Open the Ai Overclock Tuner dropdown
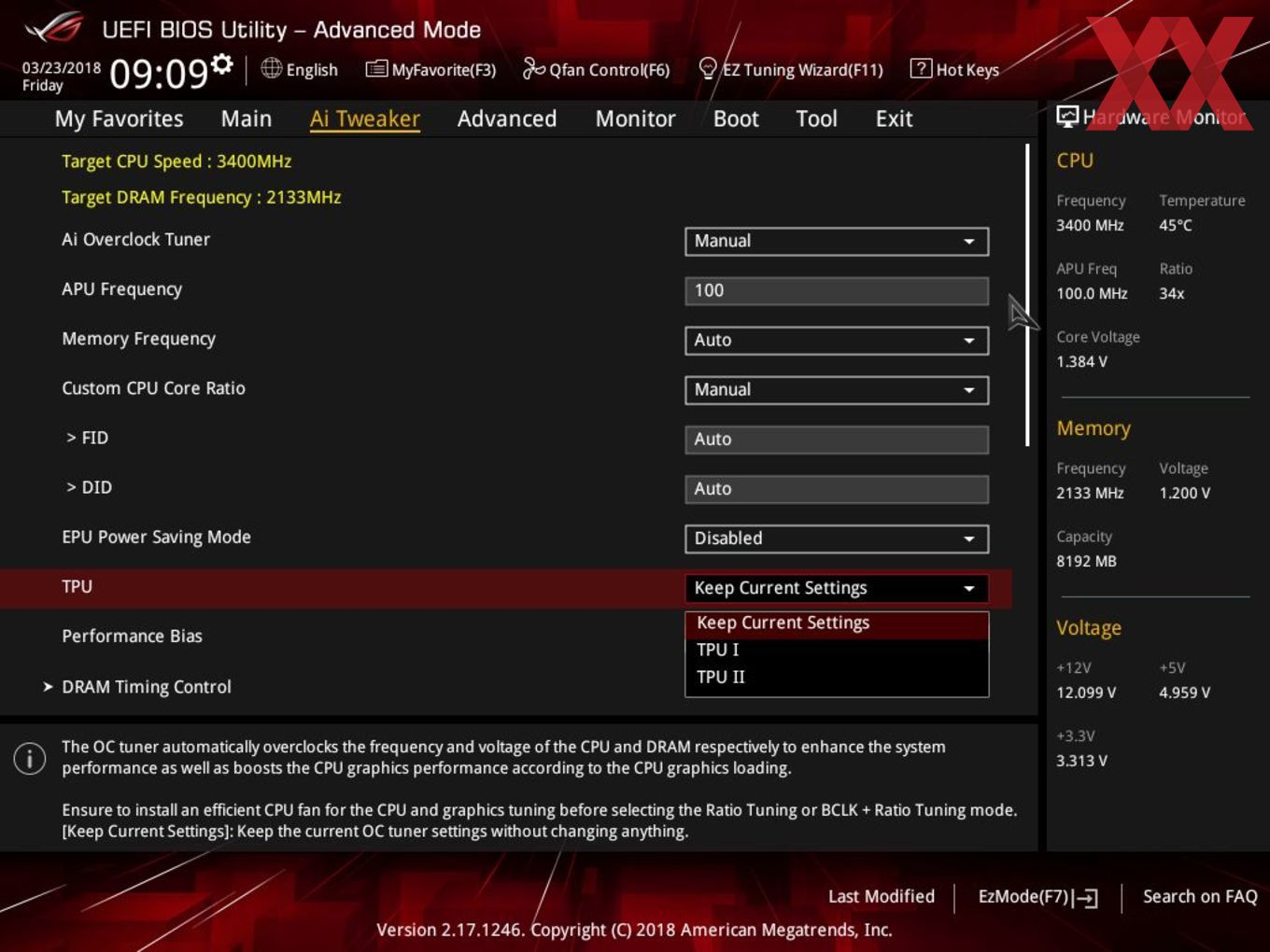 (x=837, y=241)
